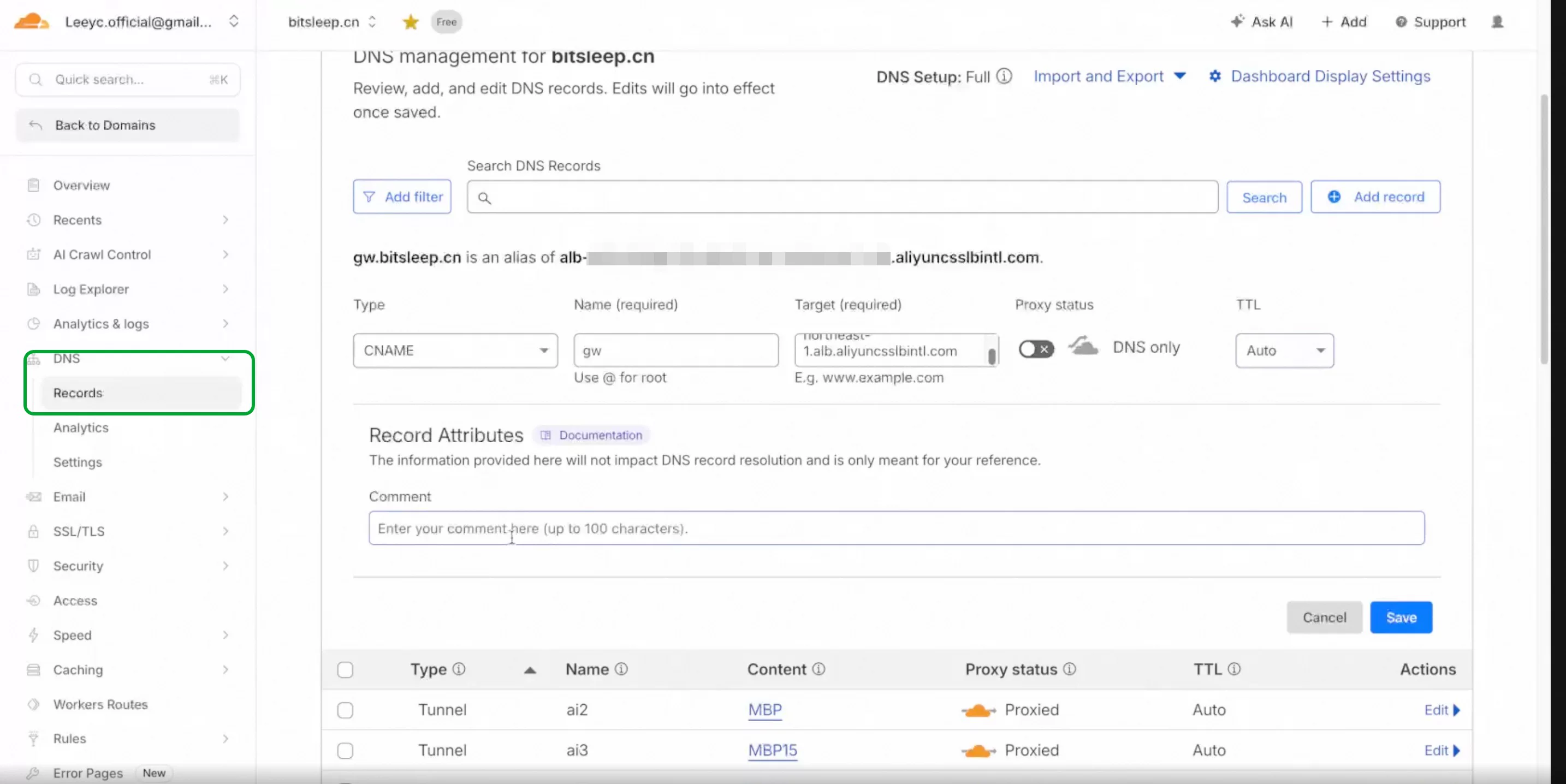Click the Speed lightning icon
This screenshot has height=784, width=1566.
point(34,635)
